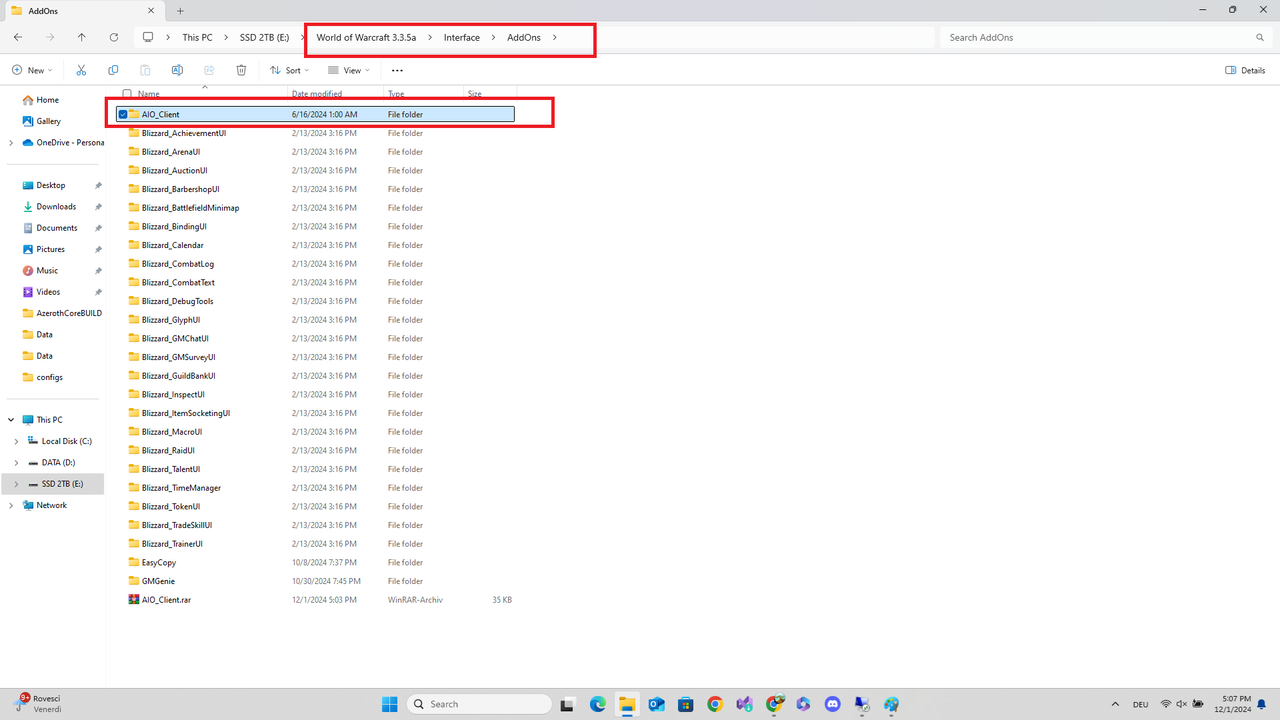Screen dimensions: 1280x720
Task: Click chevron after AddOns in address bar
Action: point(555,37)
